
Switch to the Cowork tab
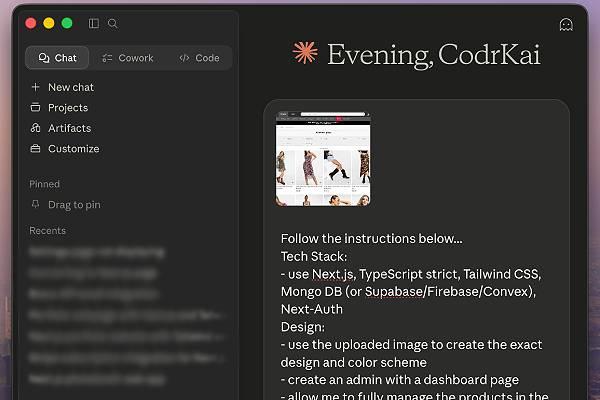tap(128, 58)
